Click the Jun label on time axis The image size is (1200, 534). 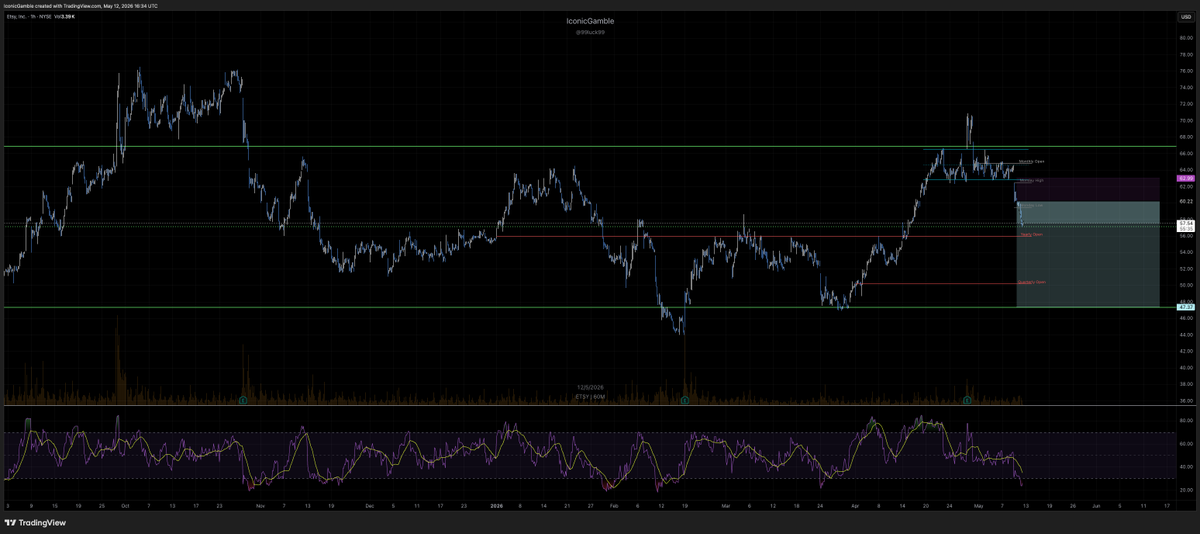click(x=1096, y=506)
